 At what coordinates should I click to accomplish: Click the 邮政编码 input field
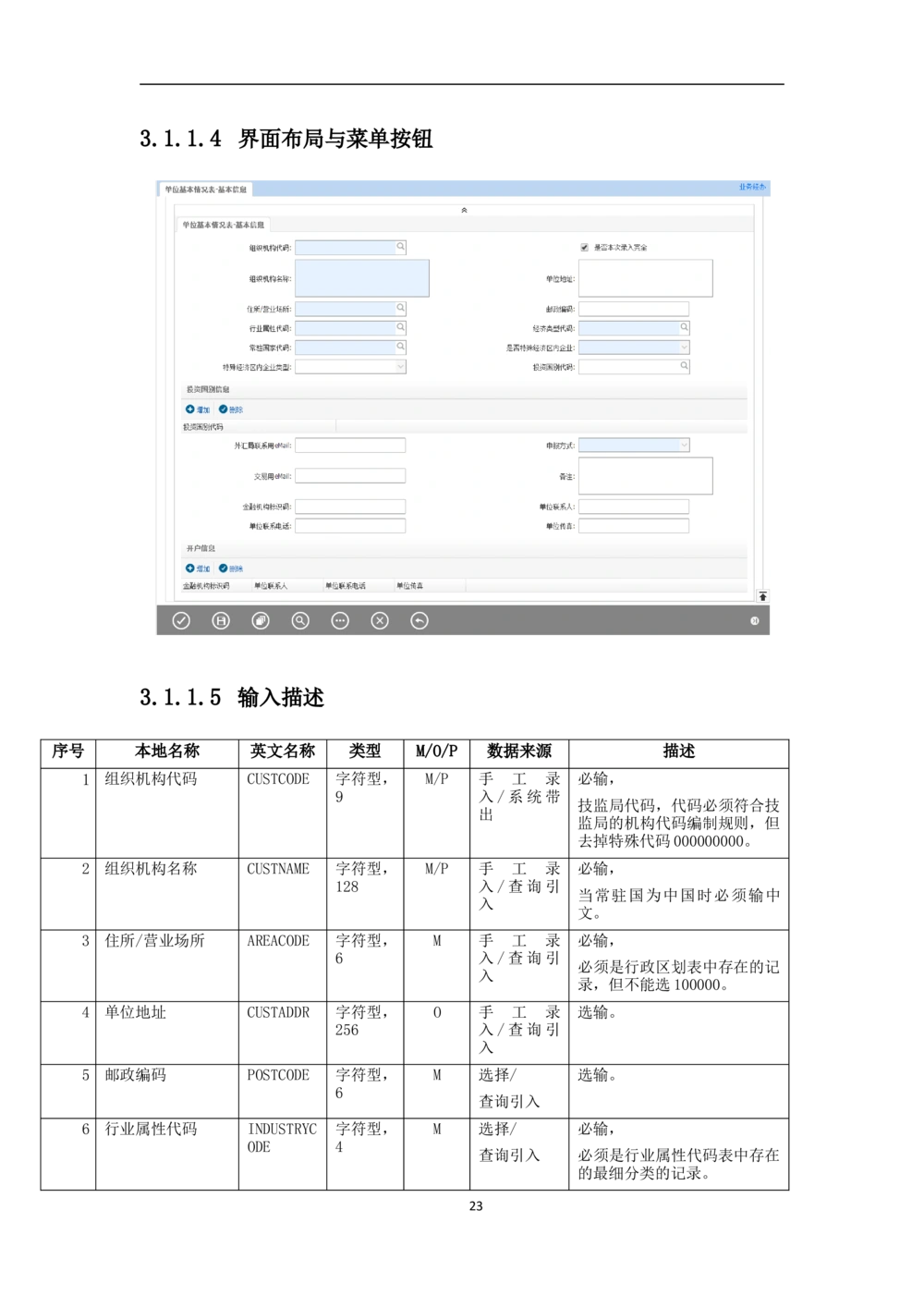pyautogui.click(x=633, y=309)
